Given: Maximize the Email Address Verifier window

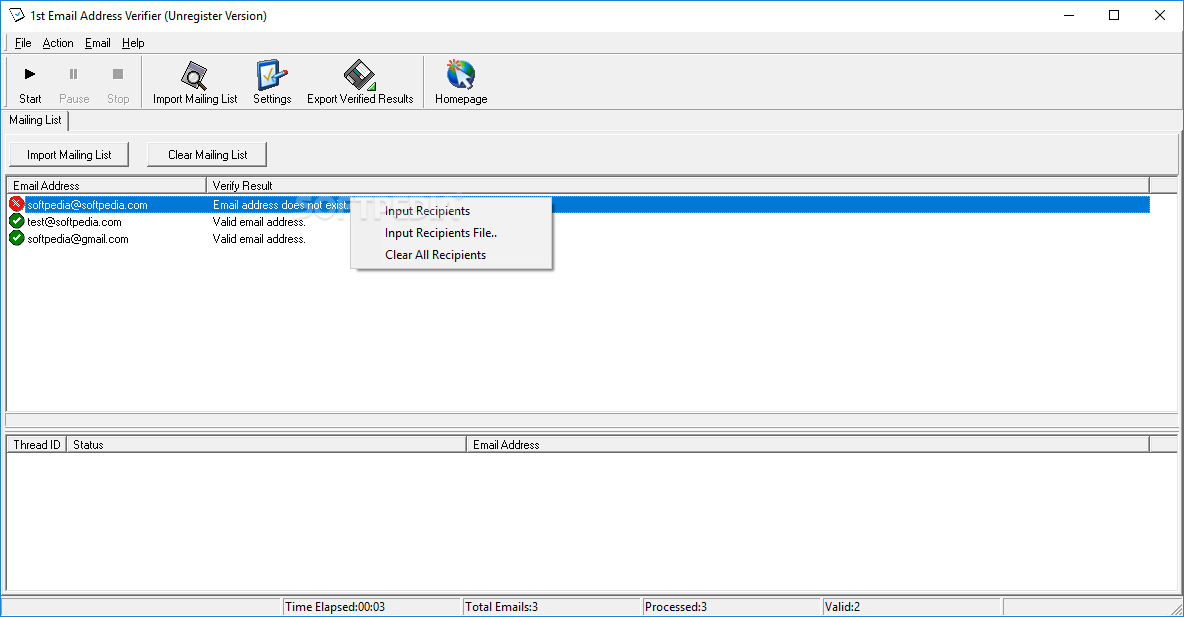Looking at the screenshot, I should [1114, 15].
